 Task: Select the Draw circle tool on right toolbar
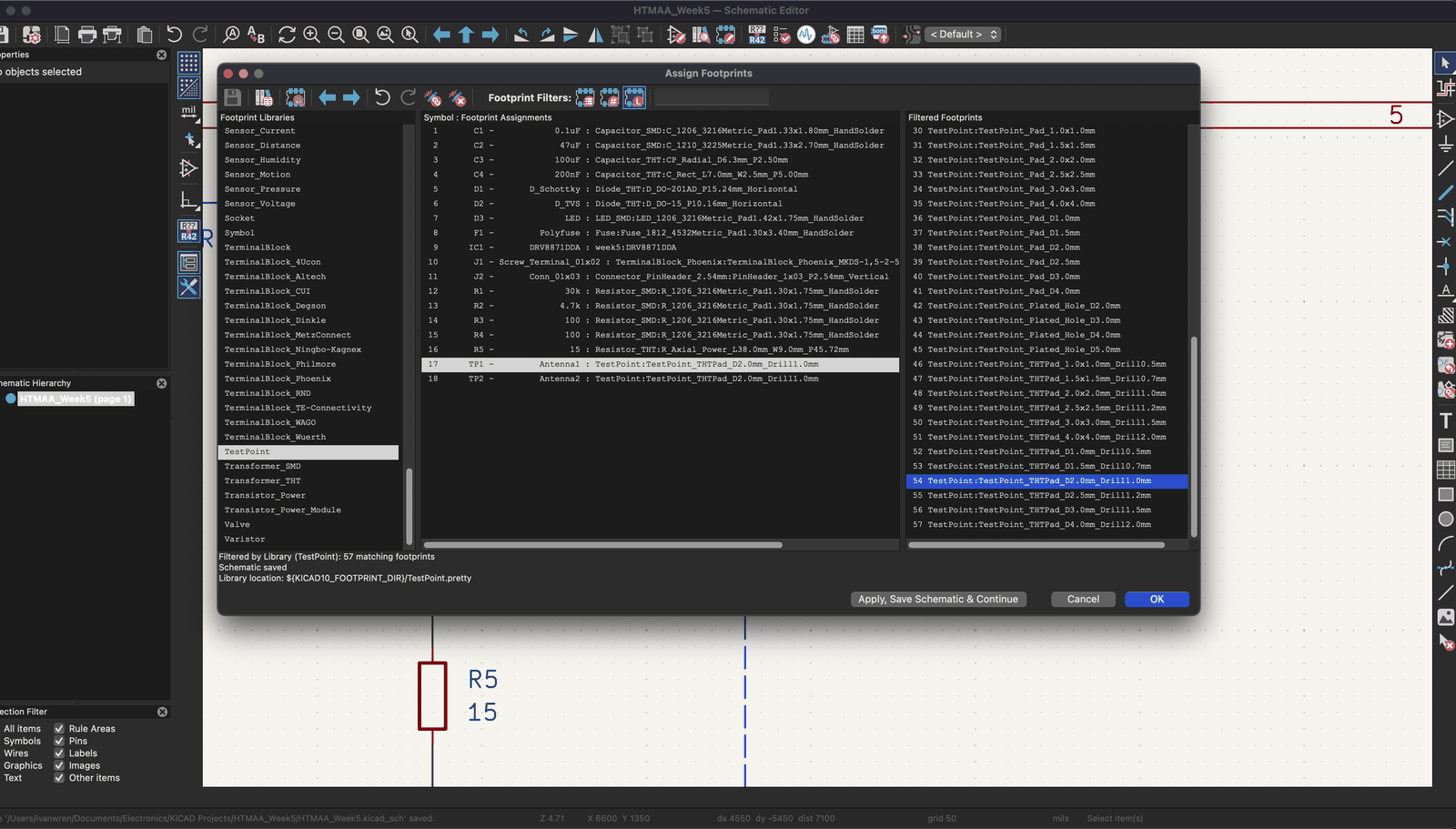pyautogui.click(x=1445, y=519)
